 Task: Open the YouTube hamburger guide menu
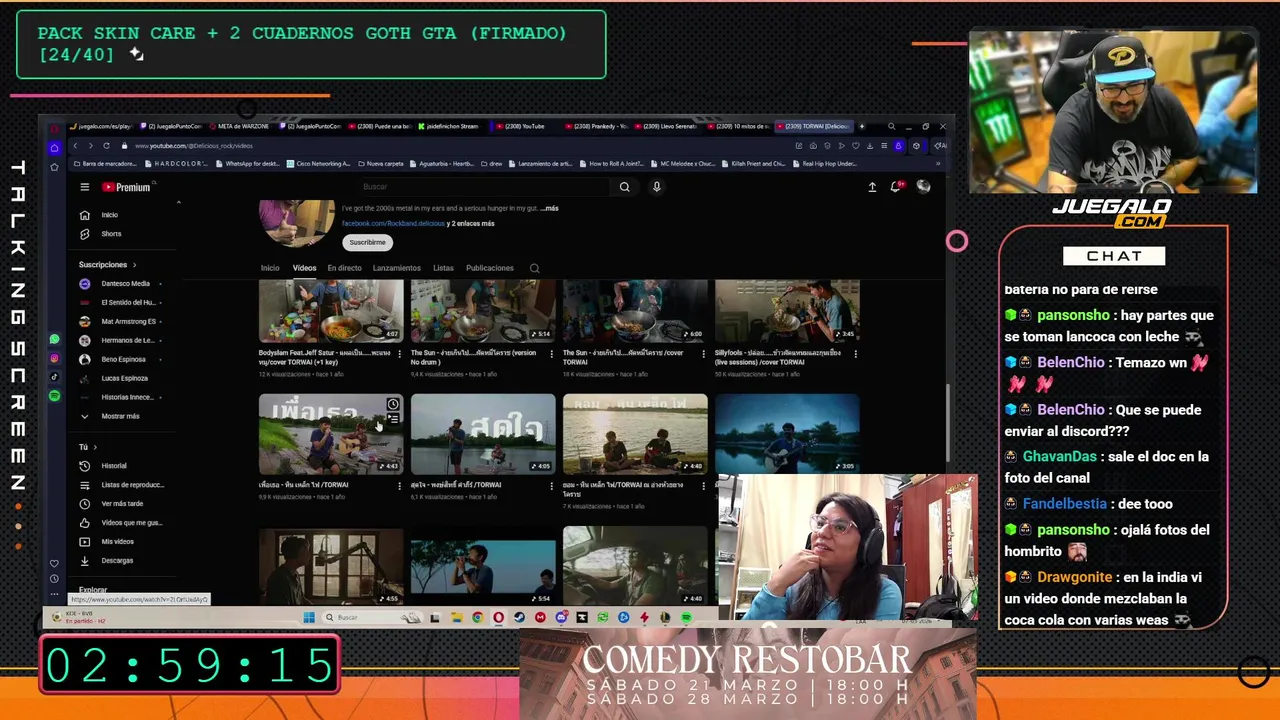85,187
